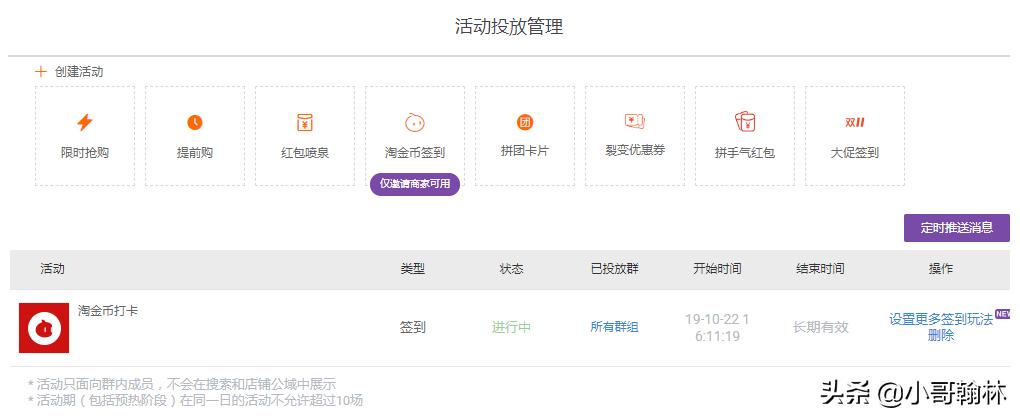
Task: Click the 红包喷泉 card label
Action: coord(304,154)
